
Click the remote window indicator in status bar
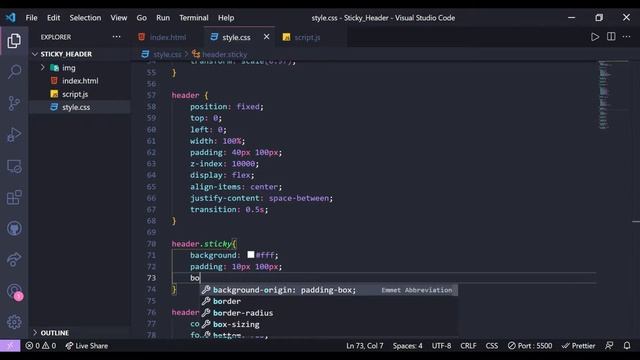point(10,346)
